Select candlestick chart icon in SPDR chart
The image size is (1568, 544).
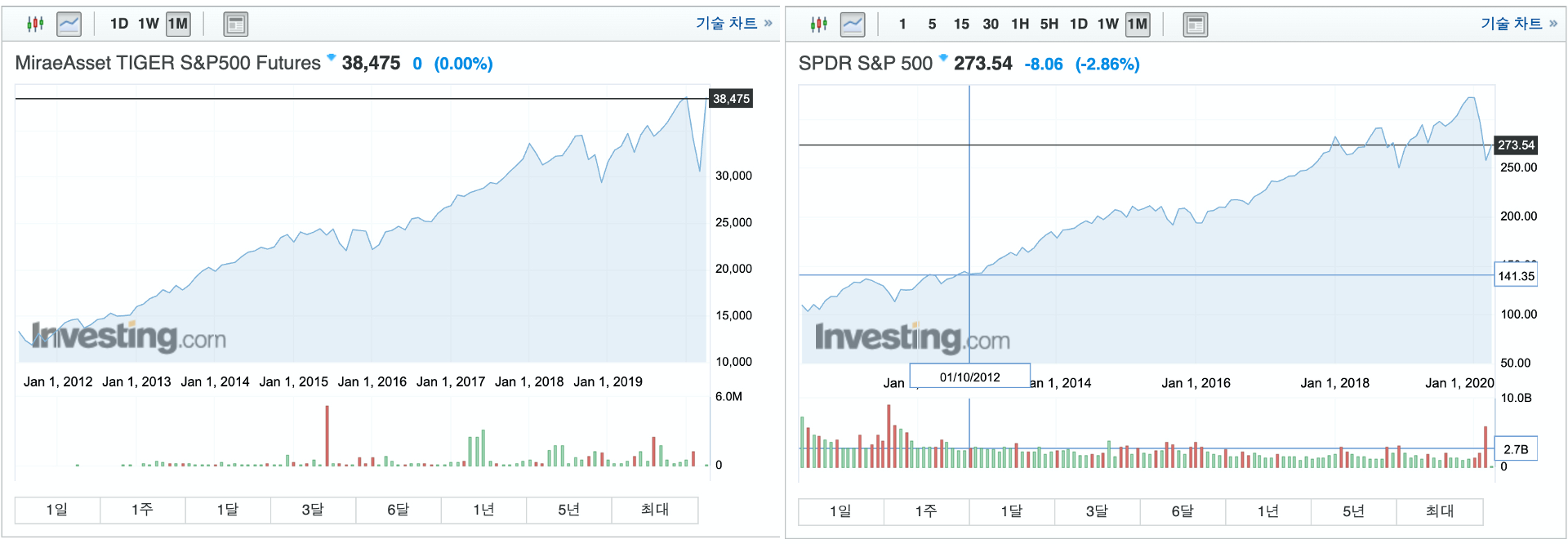[819, 25]
